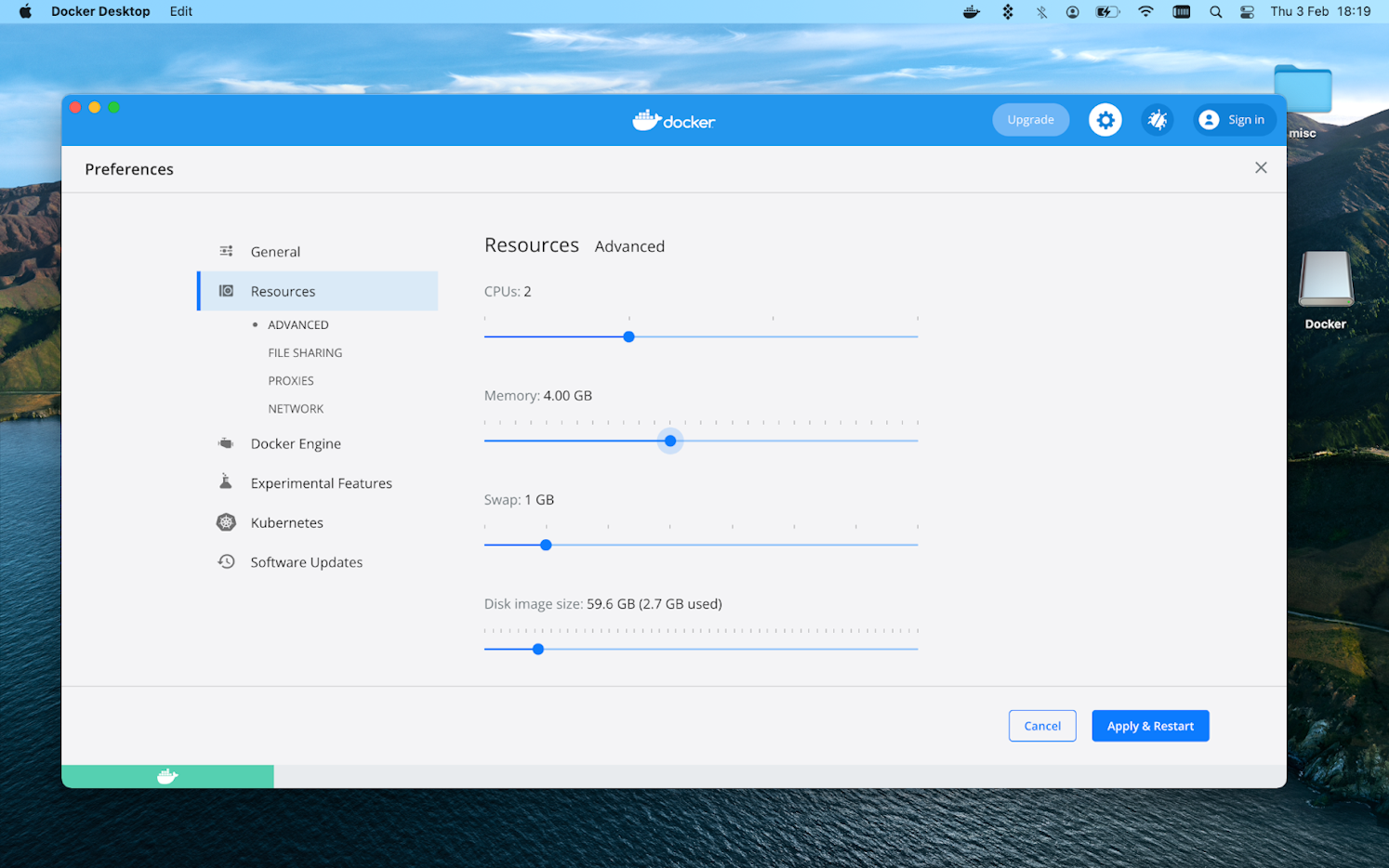Select the Kubernetes section icon
Screen dimensions: 1389x868
pos(226,522)
